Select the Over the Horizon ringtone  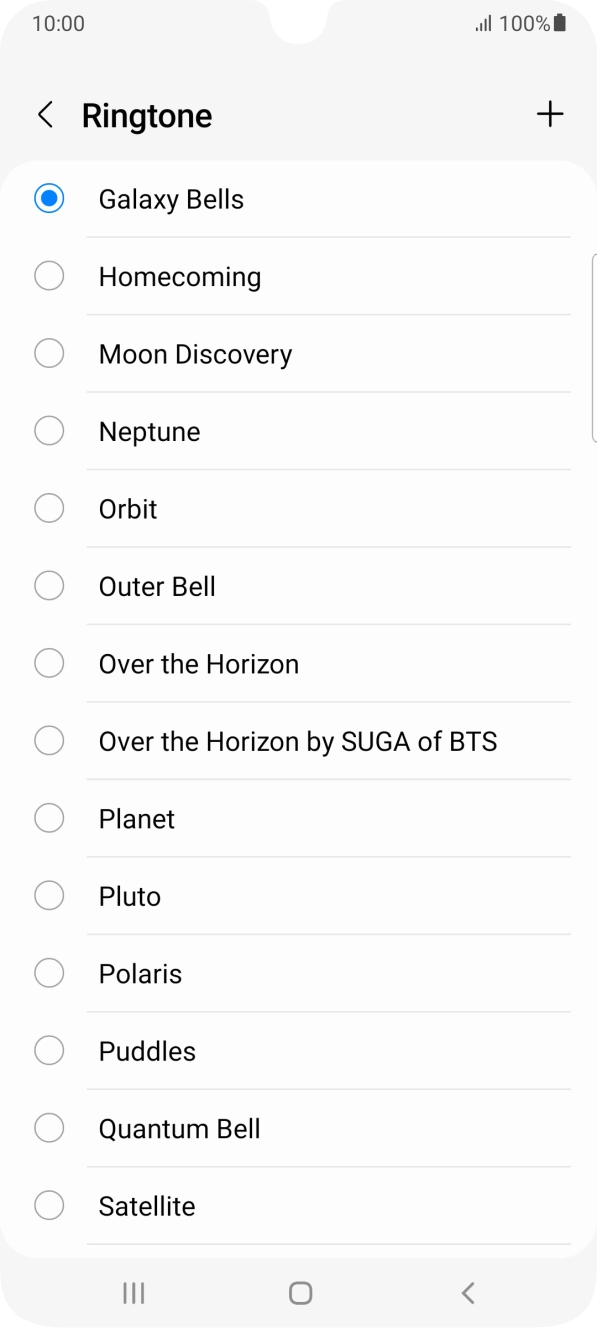(199, 663)
